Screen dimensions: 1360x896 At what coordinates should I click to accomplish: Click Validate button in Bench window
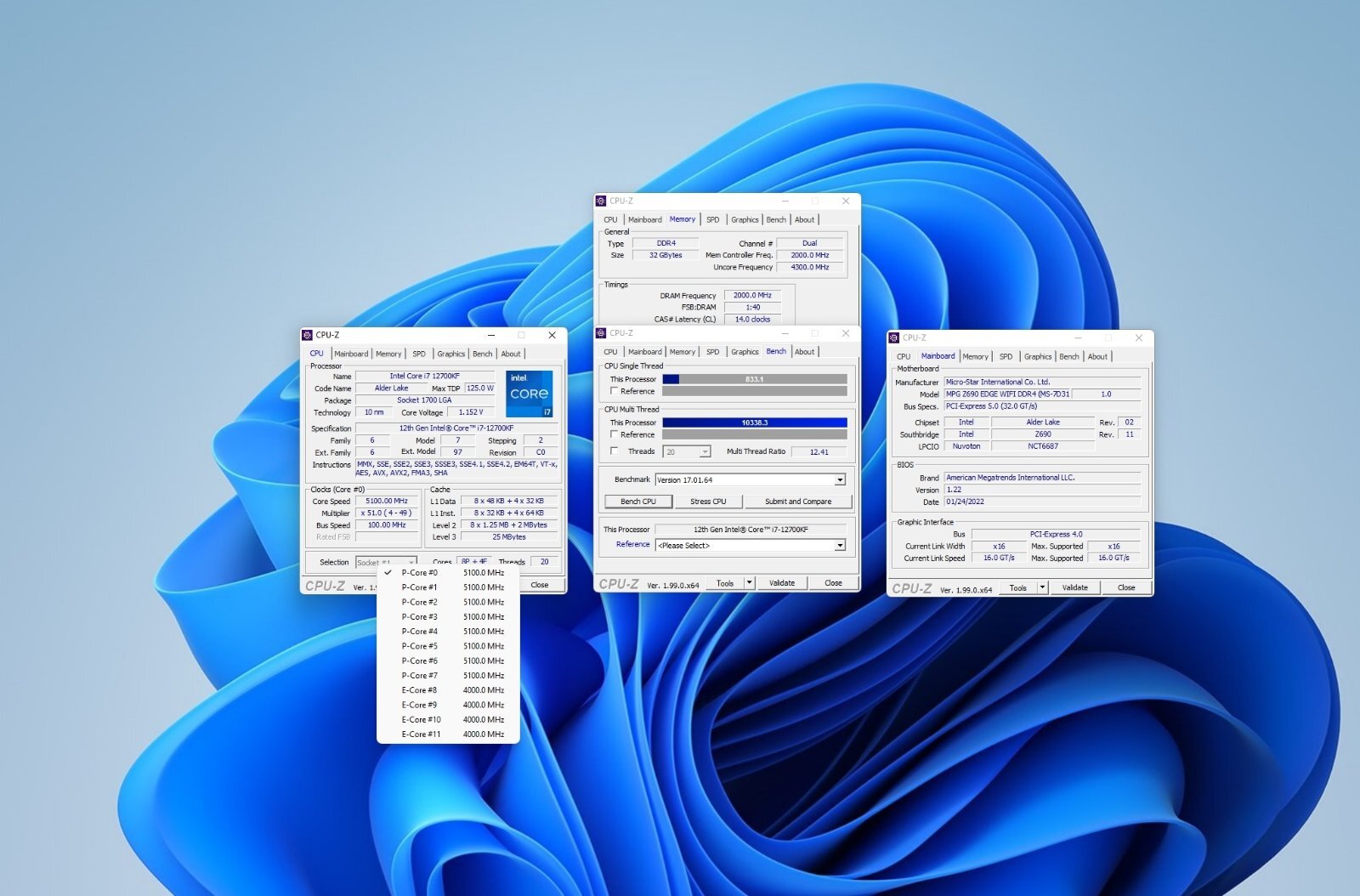(782, 583)
